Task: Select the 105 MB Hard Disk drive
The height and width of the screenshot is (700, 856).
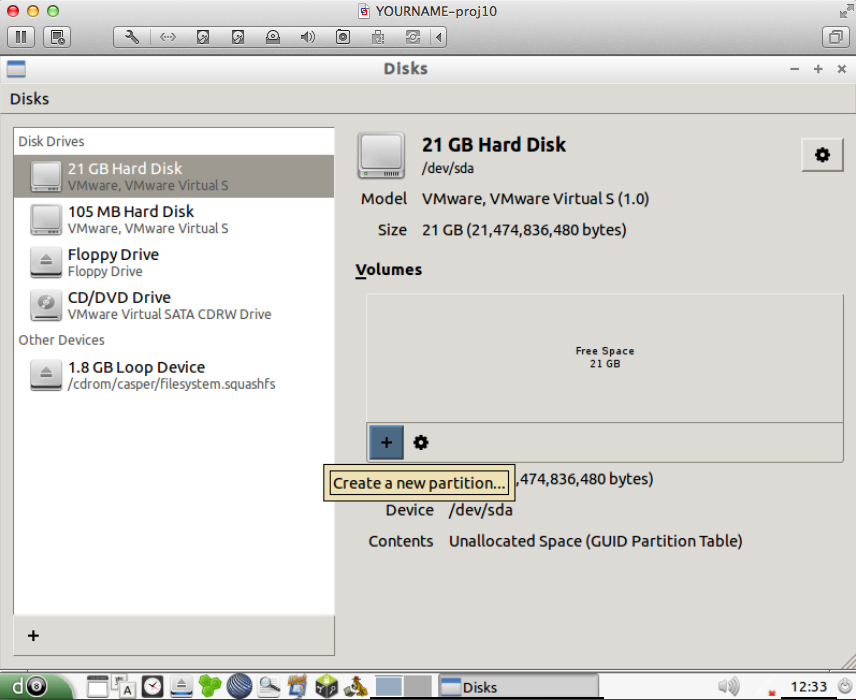Action: pos(174,220)
